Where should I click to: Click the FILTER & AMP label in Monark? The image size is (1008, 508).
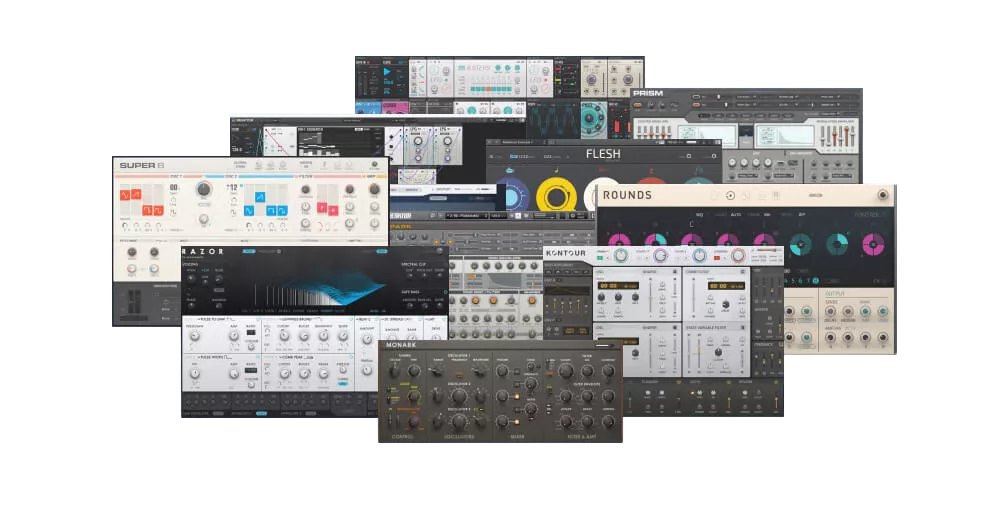click(582, 437)
